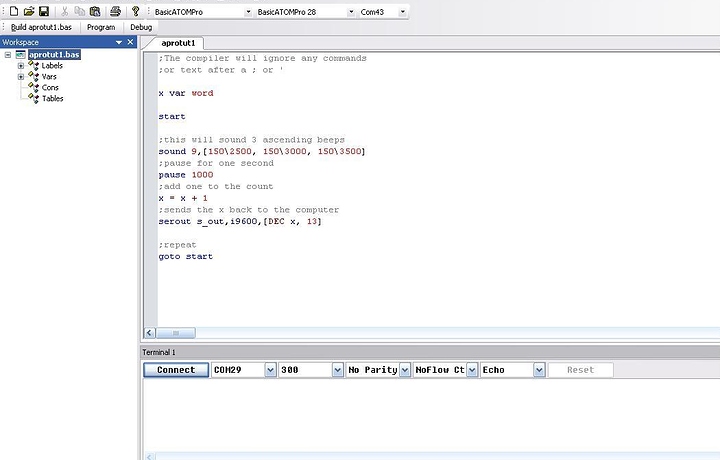720x460 pixels.
Task: Select the Labels tree item
Action: tap(52, 66)
